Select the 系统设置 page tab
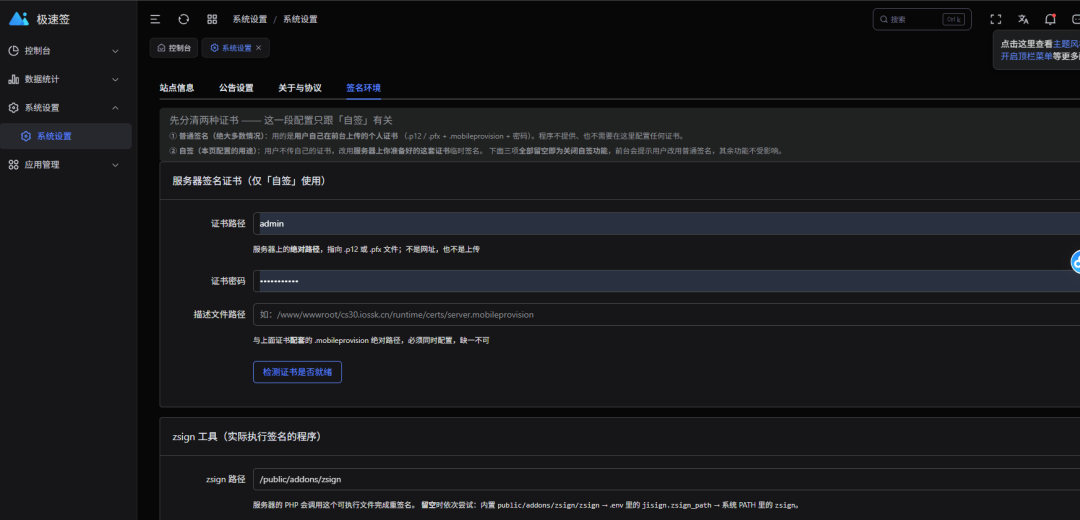The image size is (1080, 520). click(x=236, y=48)
